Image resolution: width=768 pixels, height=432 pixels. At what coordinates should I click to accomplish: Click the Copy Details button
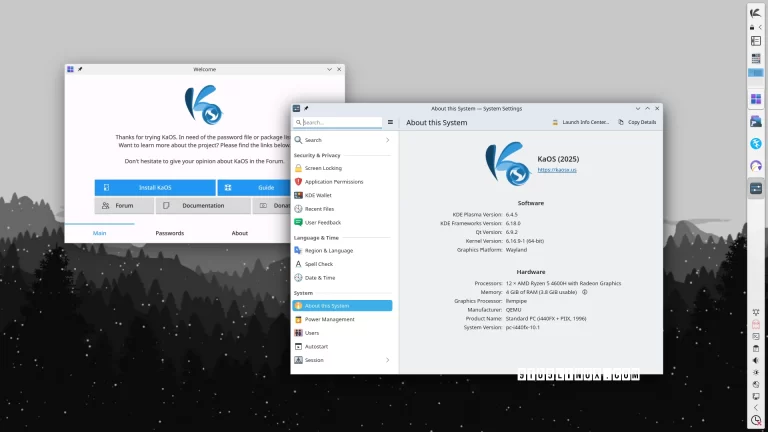tap(637, 122)
